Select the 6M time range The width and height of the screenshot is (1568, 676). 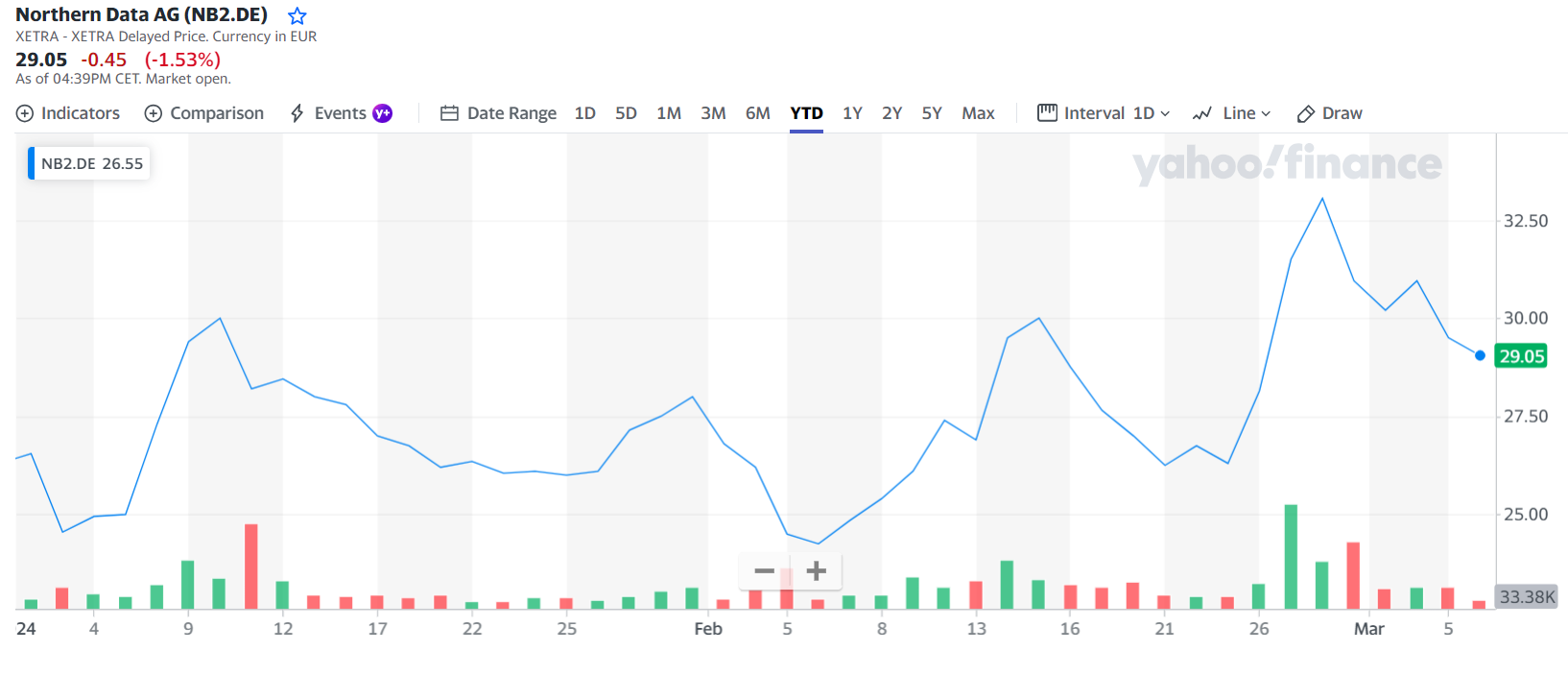(758, 113)
